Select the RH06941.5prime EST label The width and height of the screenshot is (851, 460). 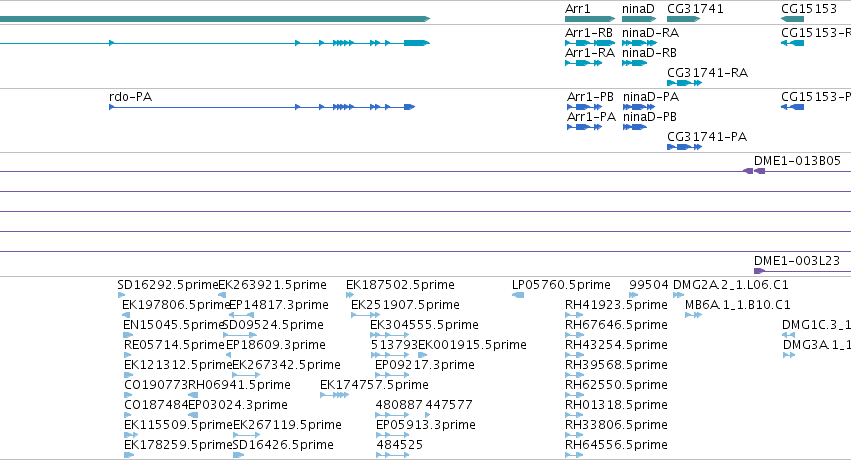[x=239, y=385]
